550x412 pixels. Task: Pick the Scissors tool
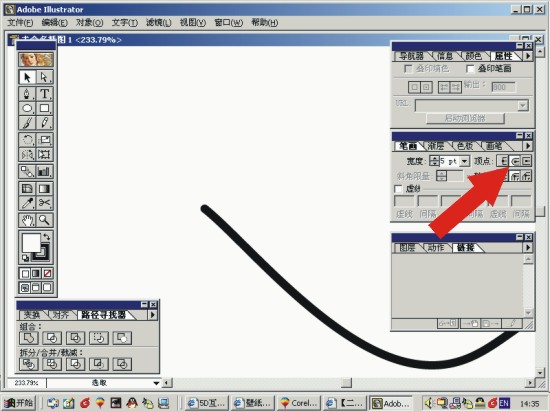(45, 203)
